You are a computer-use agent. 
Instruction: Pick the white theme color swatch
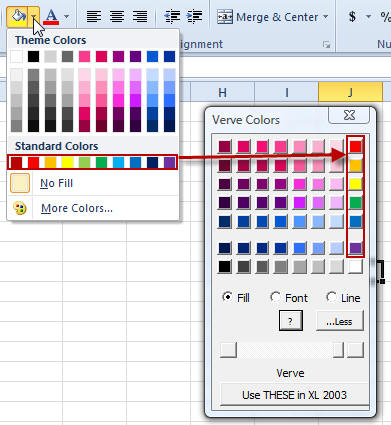pos(16,57)
